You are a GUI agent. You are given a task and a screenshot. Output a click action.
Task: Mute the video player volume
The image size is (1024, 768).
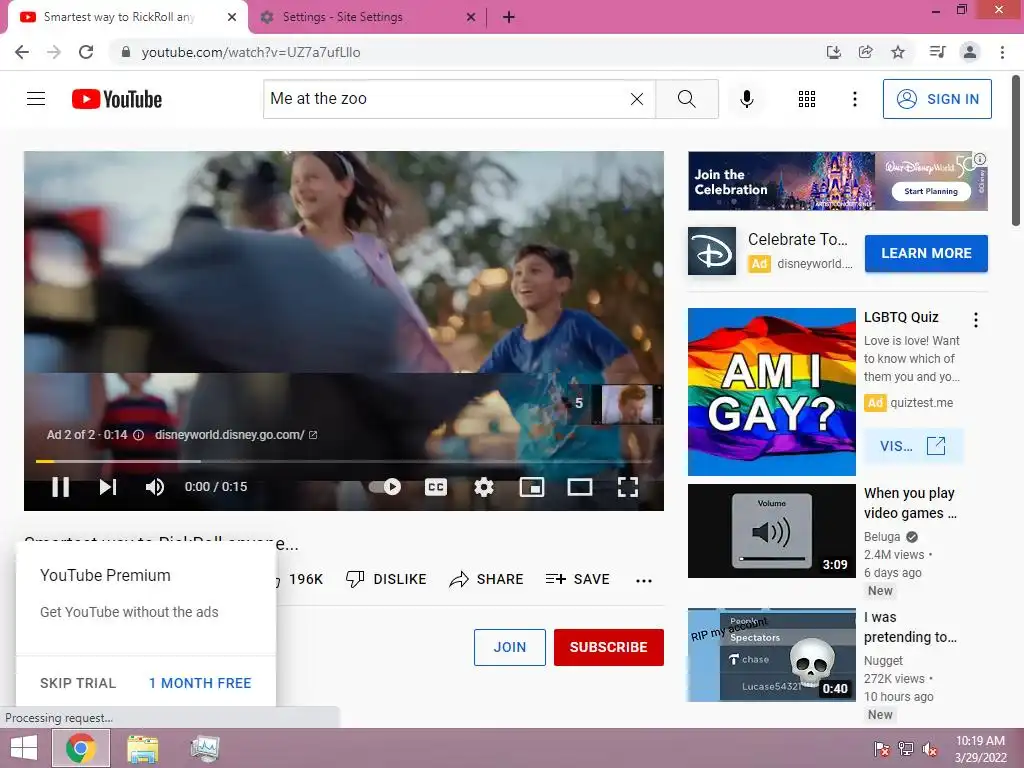[155, 487]
